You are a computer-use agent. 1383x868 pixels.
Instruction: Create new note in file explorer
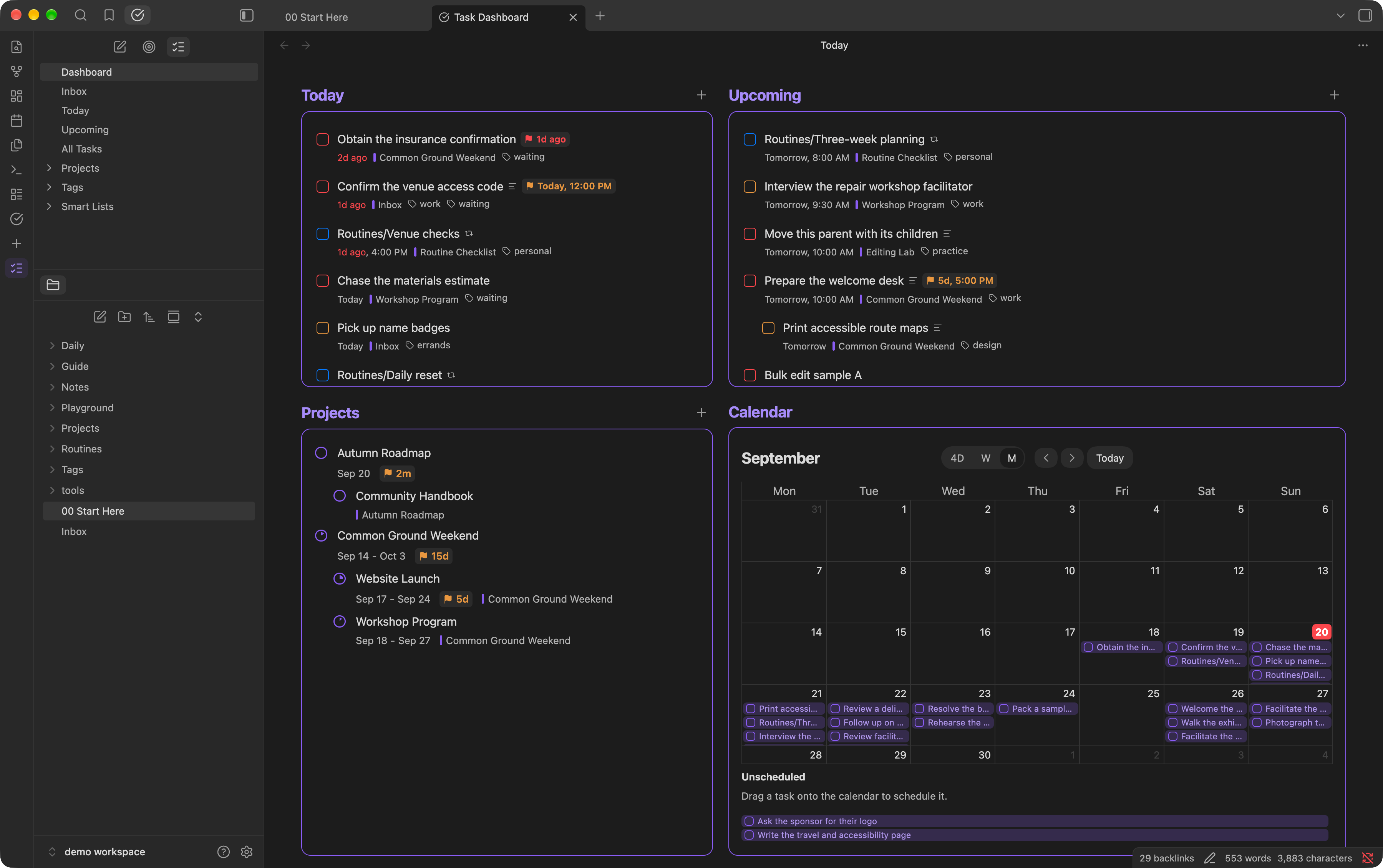pyautogui.click(x=100, y=317)
